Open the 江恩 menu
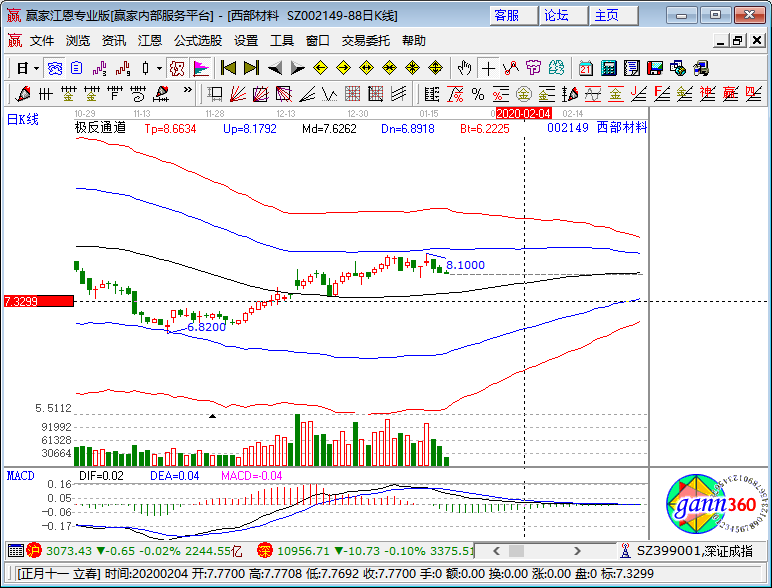772x588 pixels. pos(150,41)
